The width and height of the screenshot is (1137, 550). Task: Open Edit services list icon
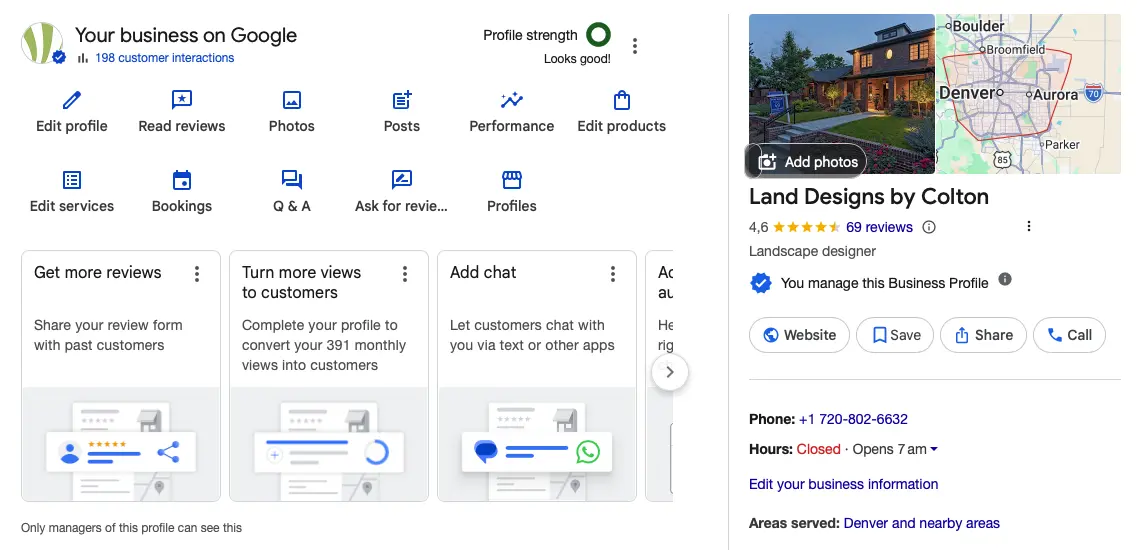[x=72, y=181]
